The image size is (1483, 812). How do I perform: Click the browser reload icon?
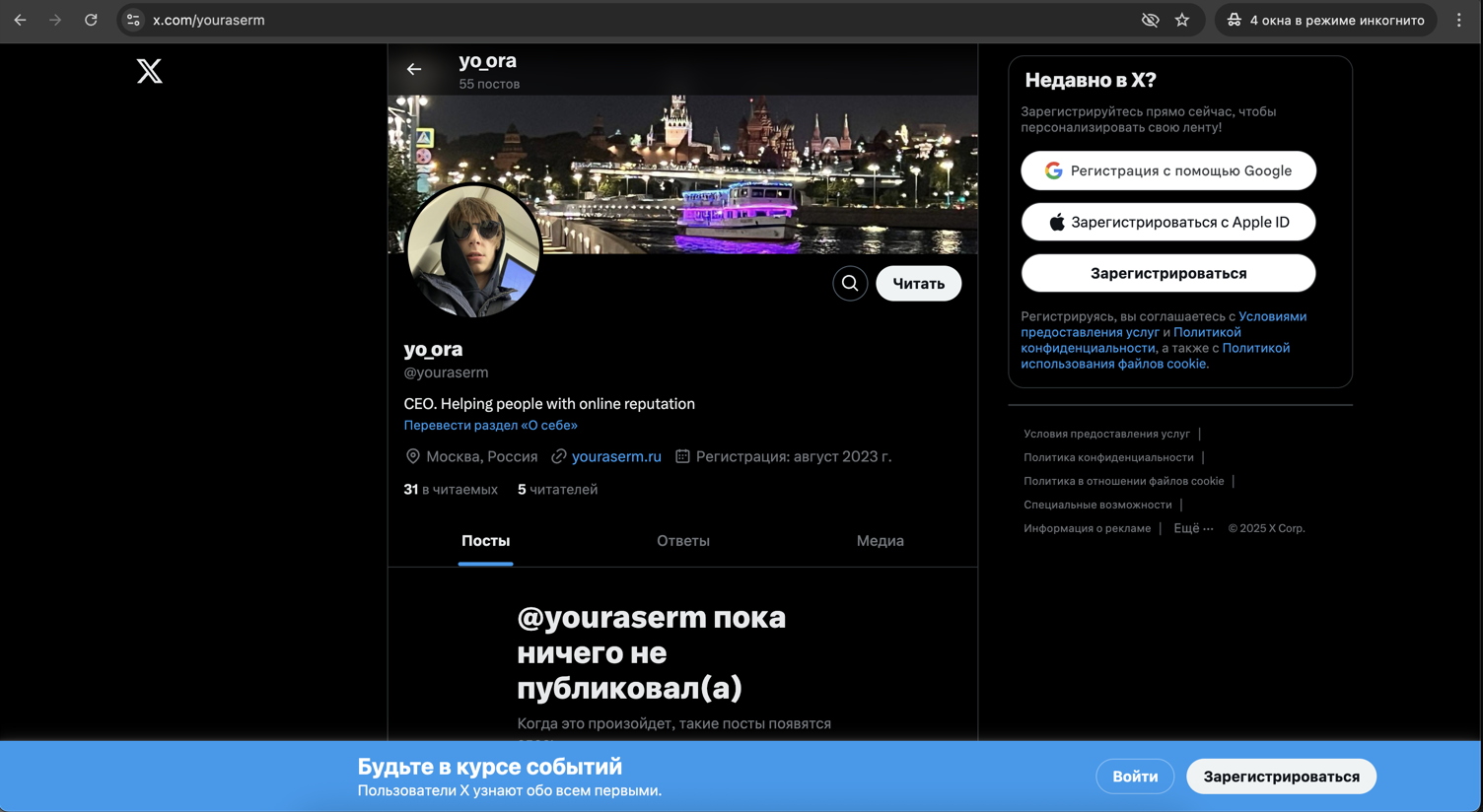[91, 20]
